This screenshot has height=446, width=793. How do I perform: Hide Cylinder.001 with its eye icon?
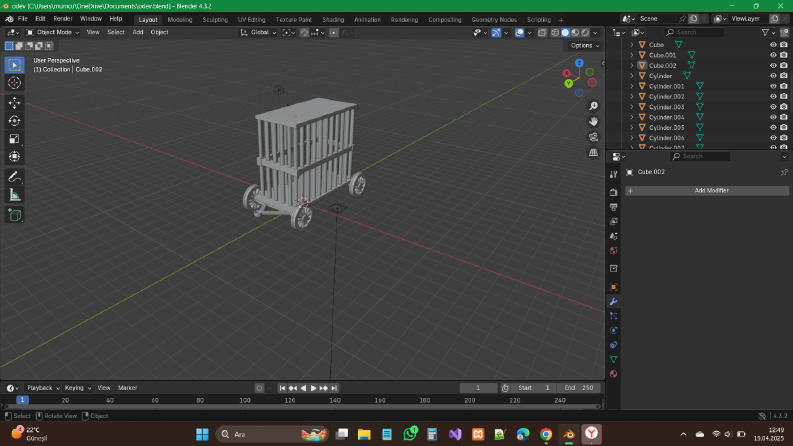coord(773,86)
